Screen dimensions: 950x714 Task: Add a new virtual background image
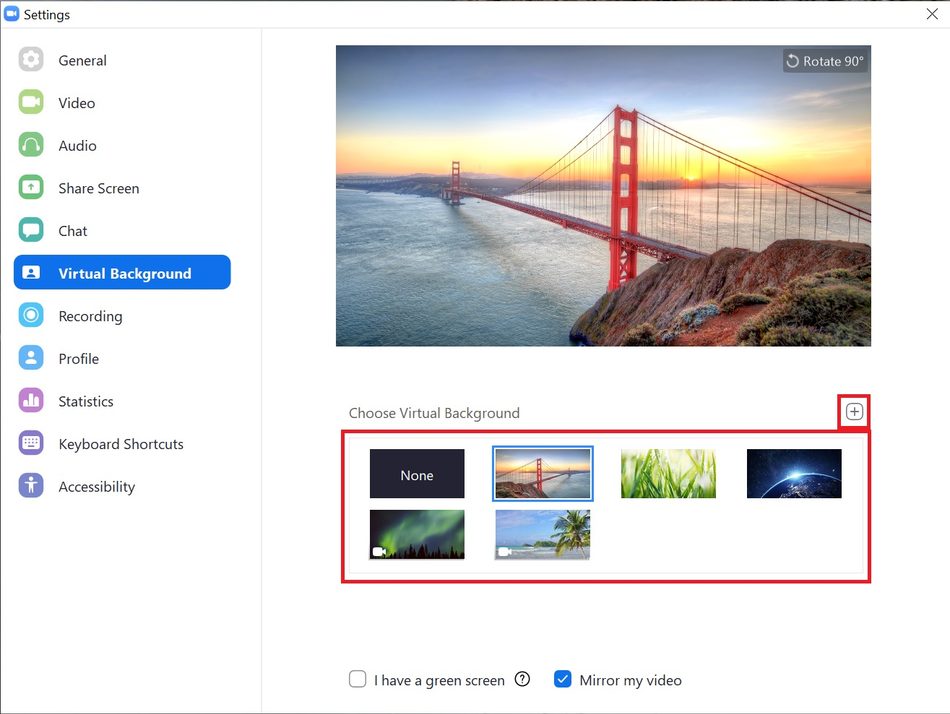click(854, 412)
